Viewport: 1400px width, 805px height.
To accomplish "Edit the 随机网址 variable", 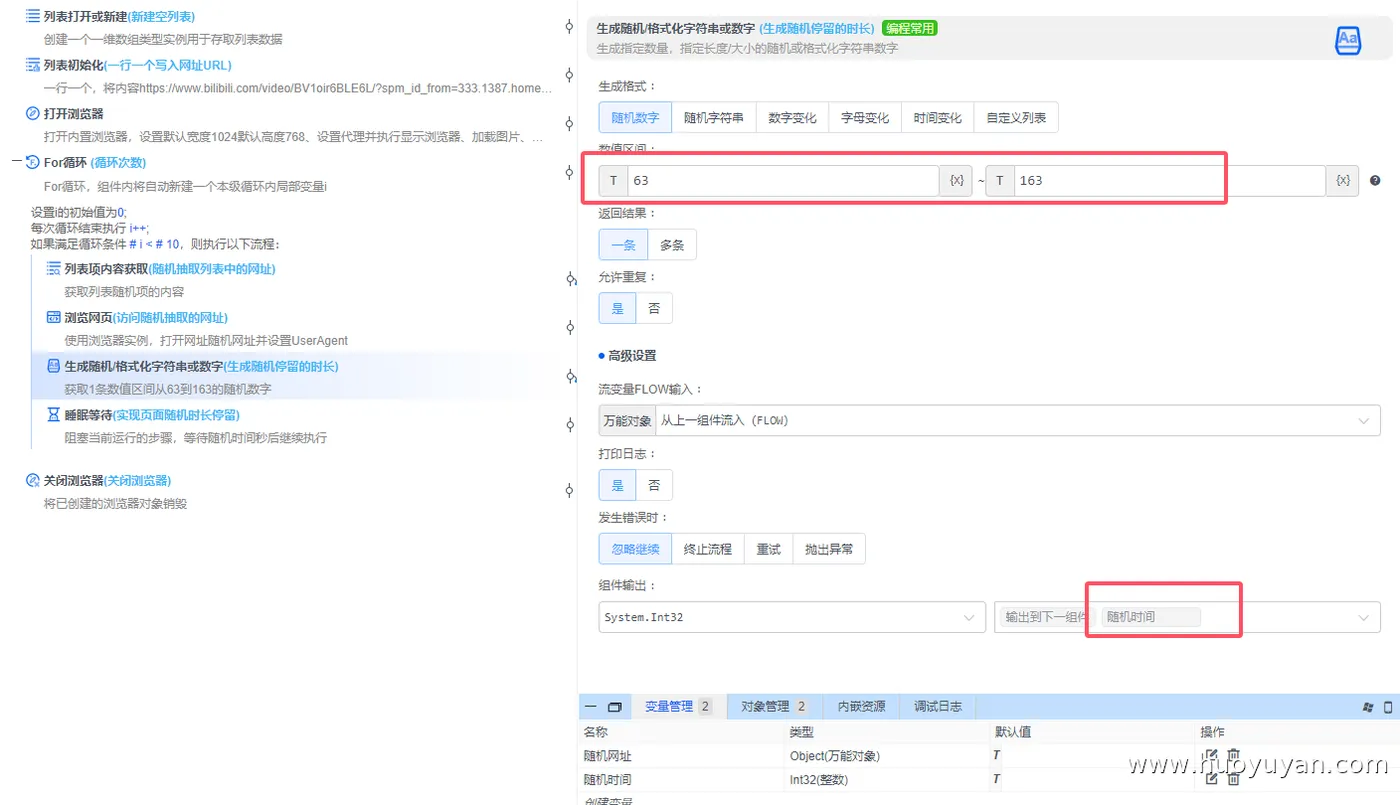I will pos(1211,756).
